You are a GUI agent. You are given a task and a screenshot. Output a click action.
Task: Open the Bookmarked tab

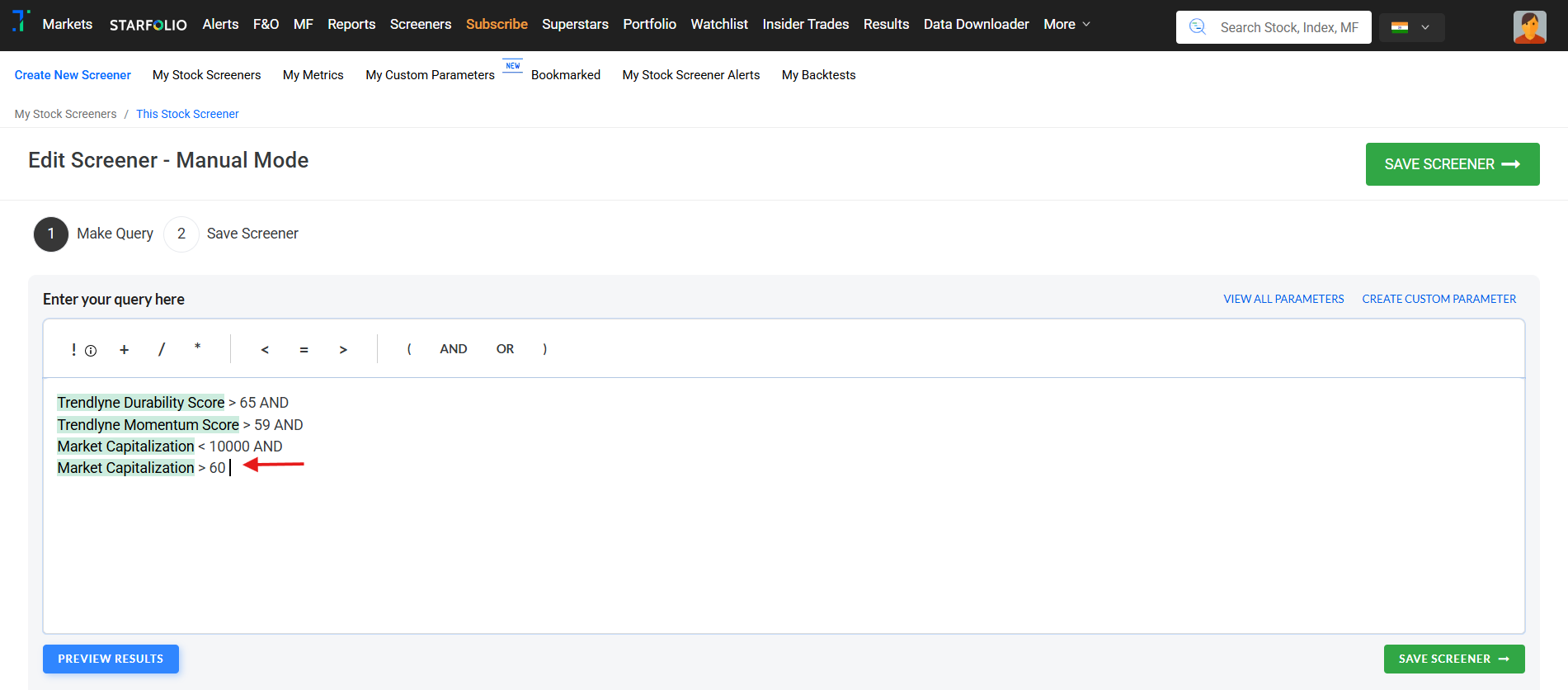[x=566, y=75]
